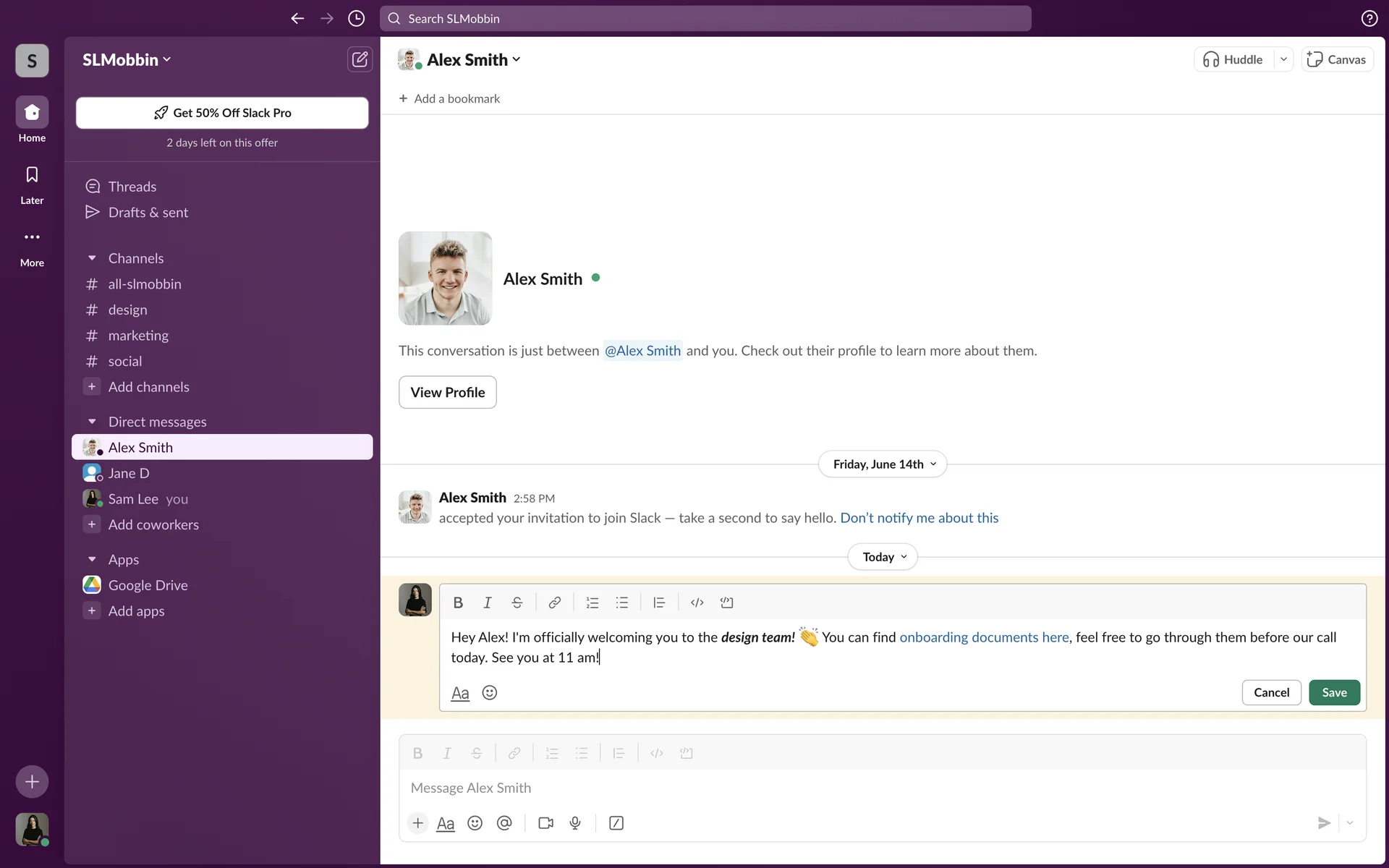Toggle italic formatting in the edit toolbar
The height and width of the screenshot is (868, 1389).
(488, 603)
